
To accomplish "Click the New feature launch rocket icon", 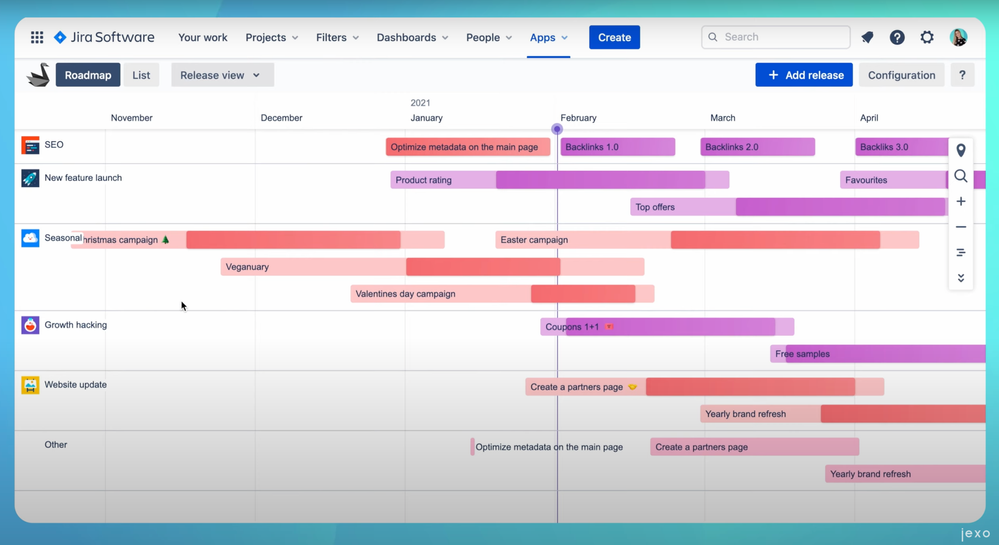I will tap(30, 178).
